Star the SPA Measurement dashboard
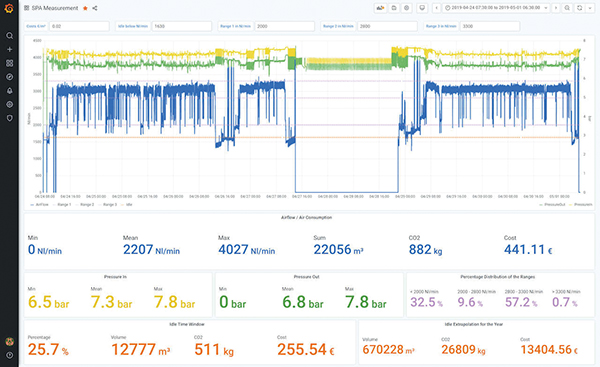Image resolution: width=600 pixels, height=367 pixels. pos(85,8)
